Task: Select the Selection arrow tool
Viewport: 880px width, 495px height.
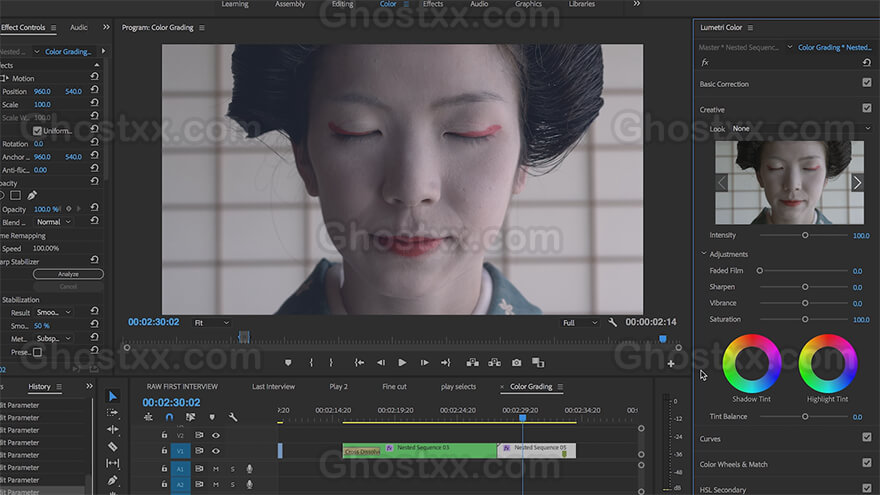Action: coord(113,396)
